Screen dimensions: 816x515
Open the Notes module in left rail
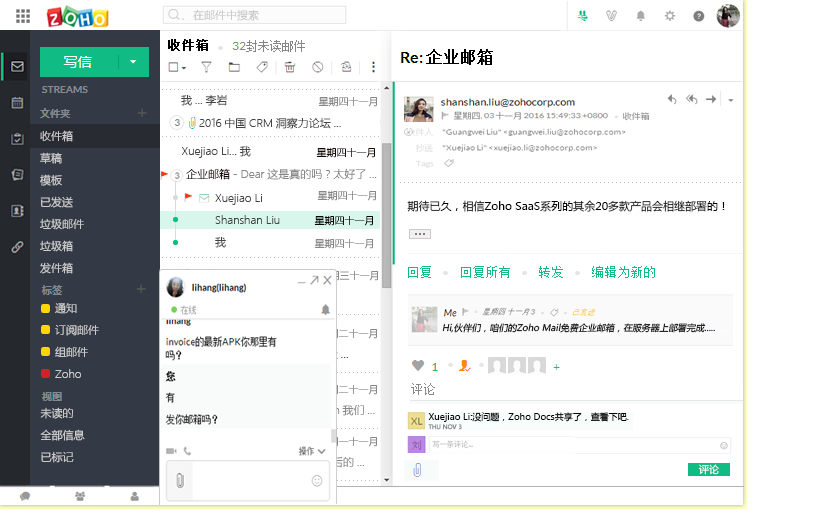coord(17,175)
